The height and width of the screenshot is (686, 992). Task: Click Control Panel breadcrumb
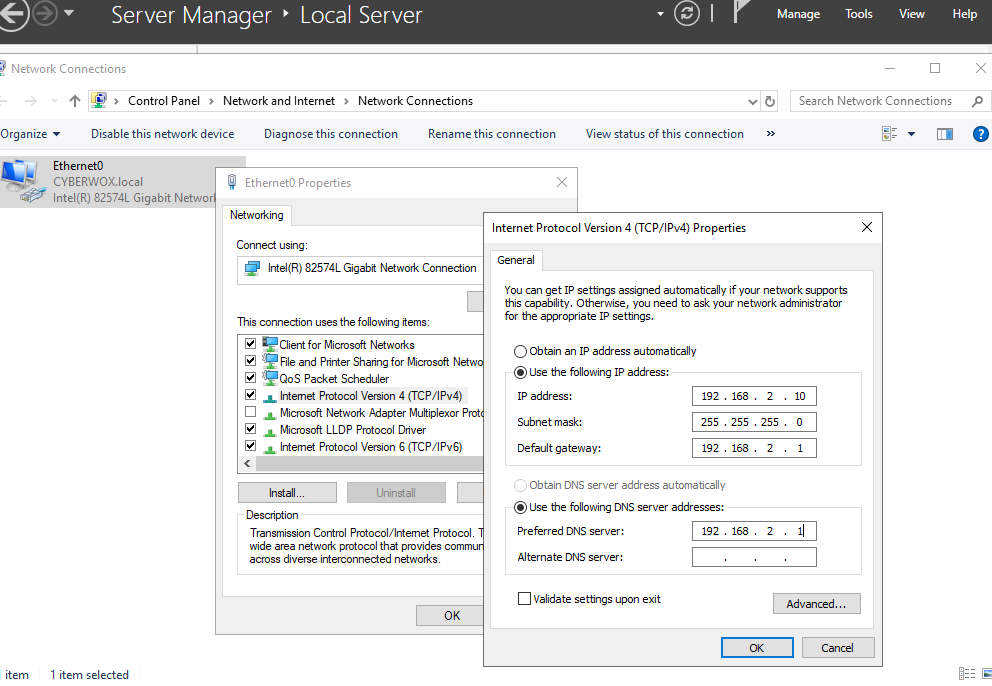pyautogui.click(x=164, y=101)
